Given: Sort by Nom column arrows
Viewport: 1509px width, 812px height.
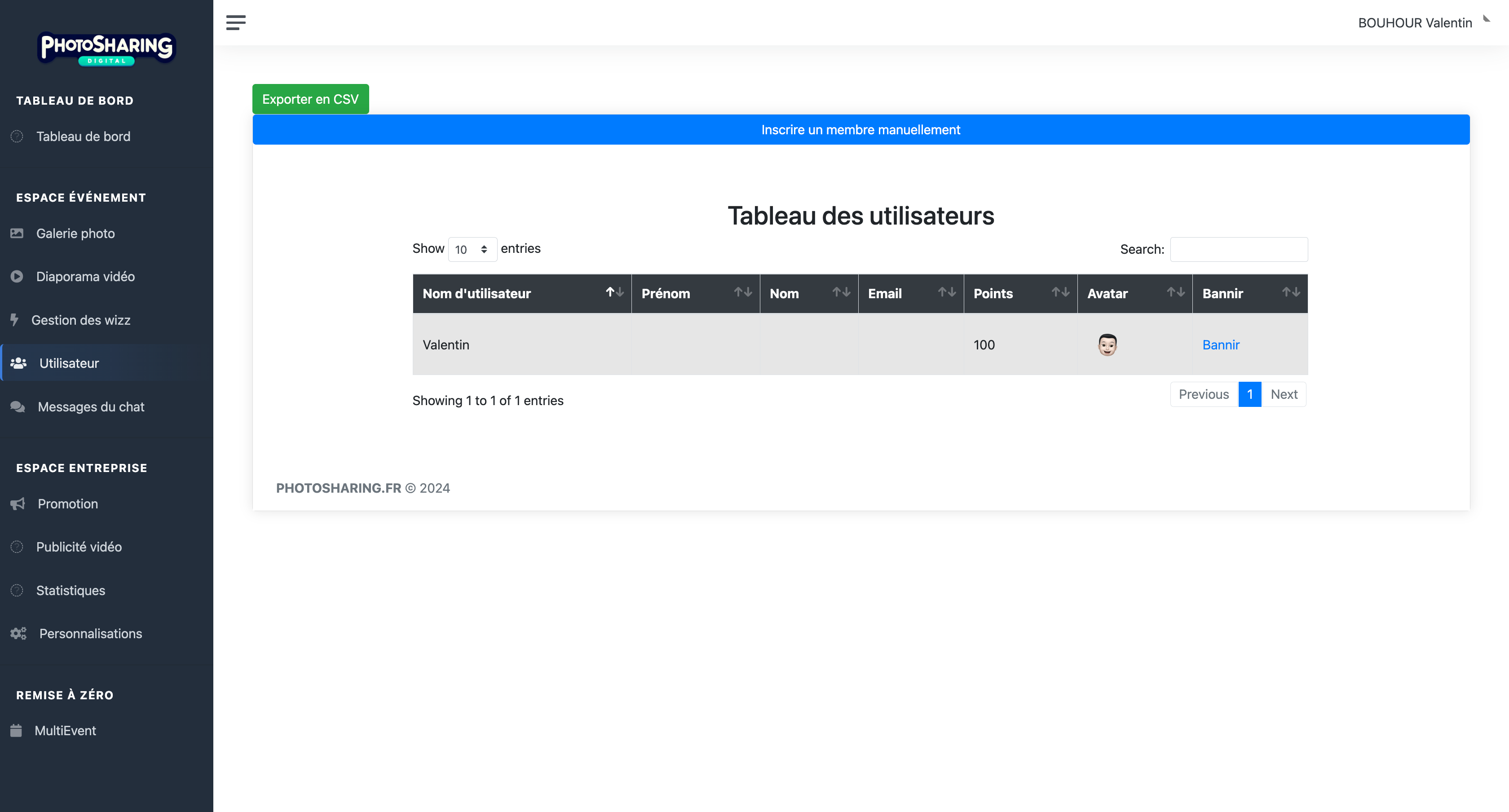Looking at the screenshot, I should 841,292.
